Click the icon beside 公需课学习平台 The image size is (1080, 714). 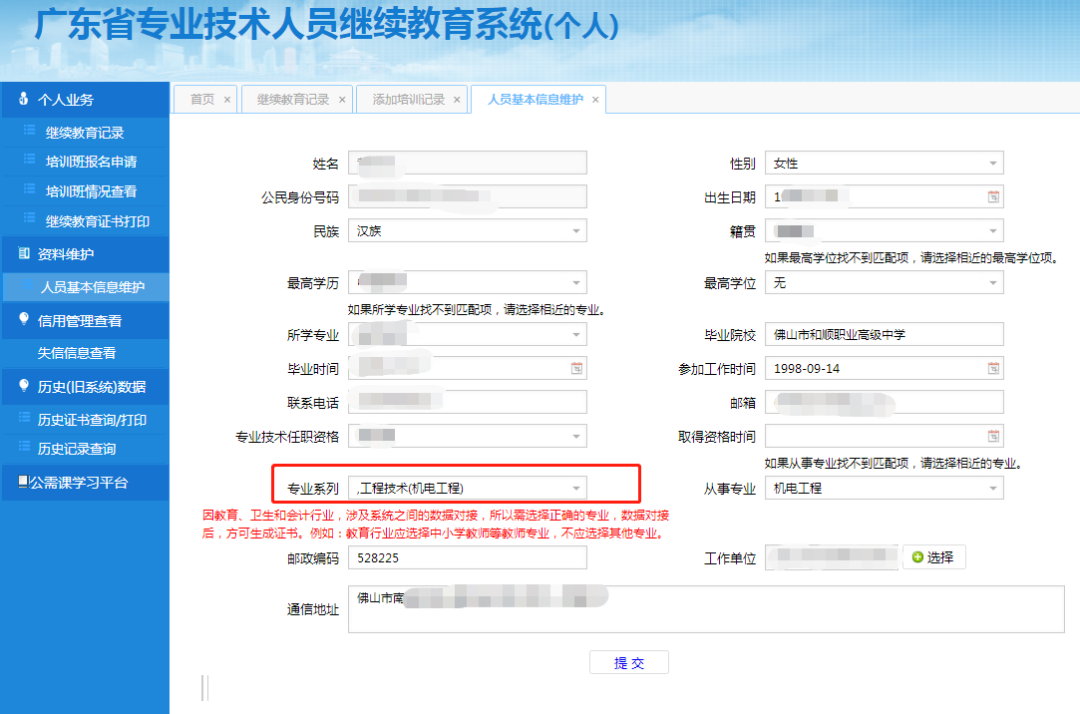point(23,481)
